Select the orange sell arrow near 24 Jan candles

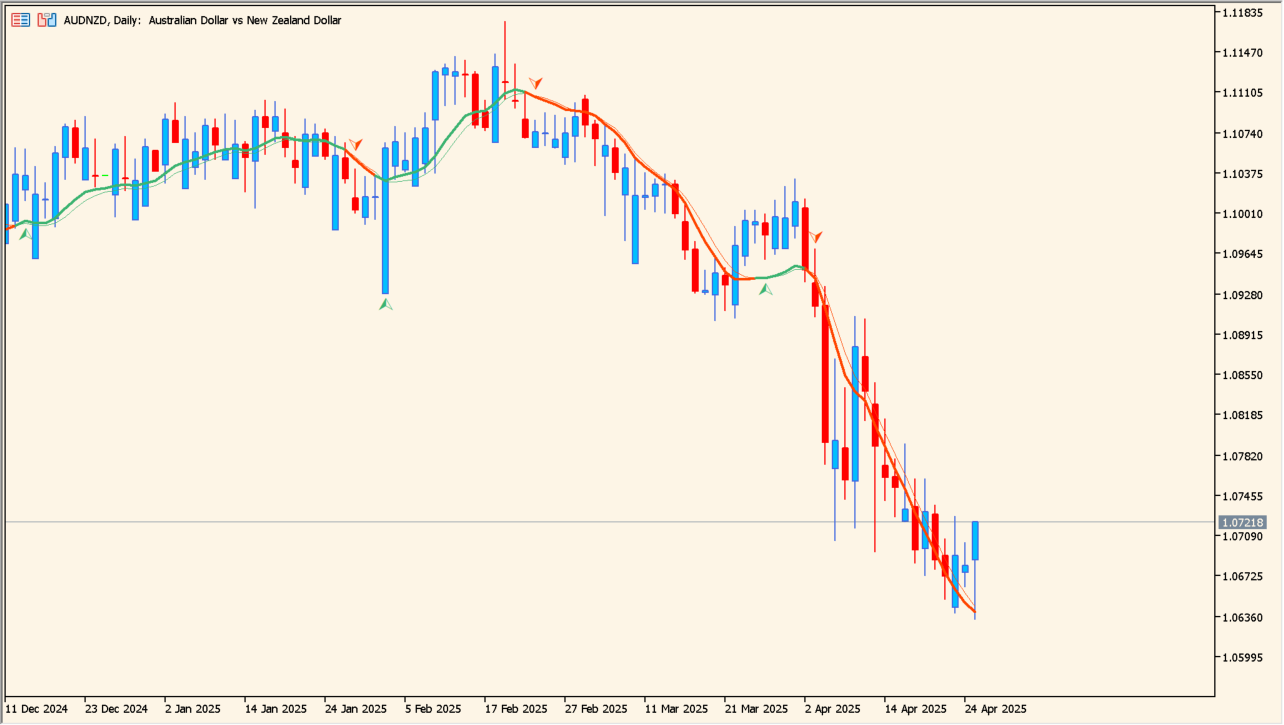click(x=355, y=145)
